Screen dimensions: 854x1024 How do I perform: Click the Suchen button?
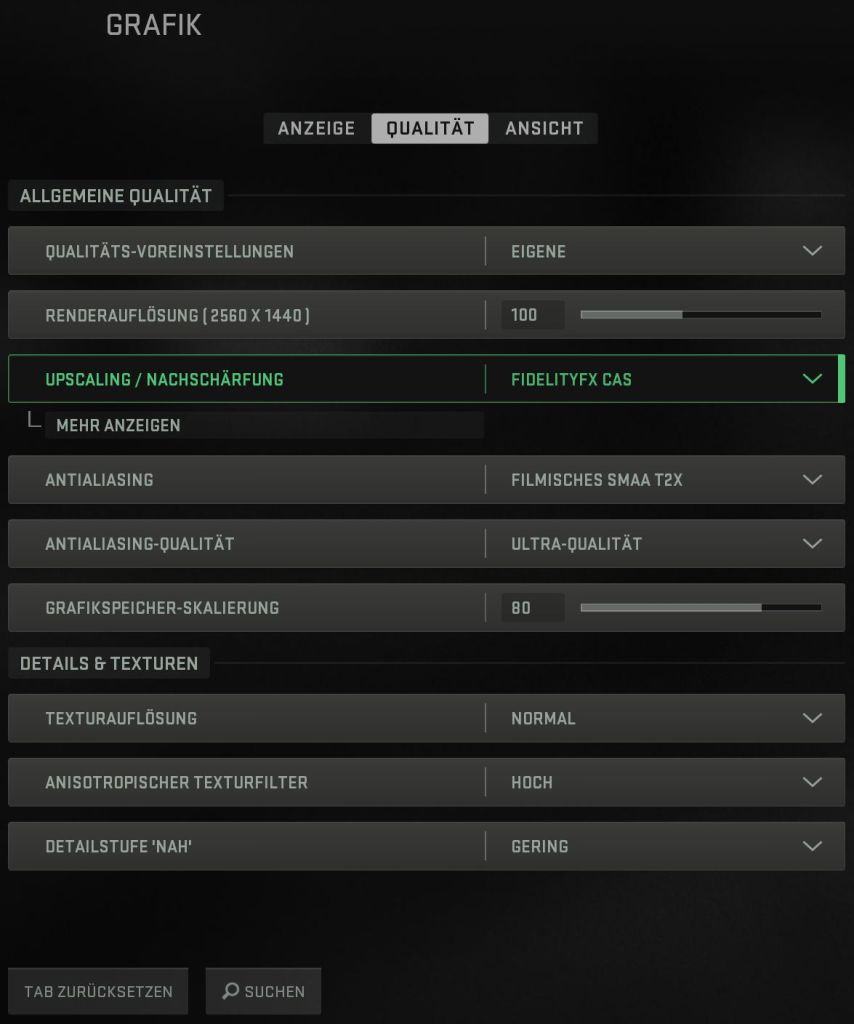coord(263,991)
